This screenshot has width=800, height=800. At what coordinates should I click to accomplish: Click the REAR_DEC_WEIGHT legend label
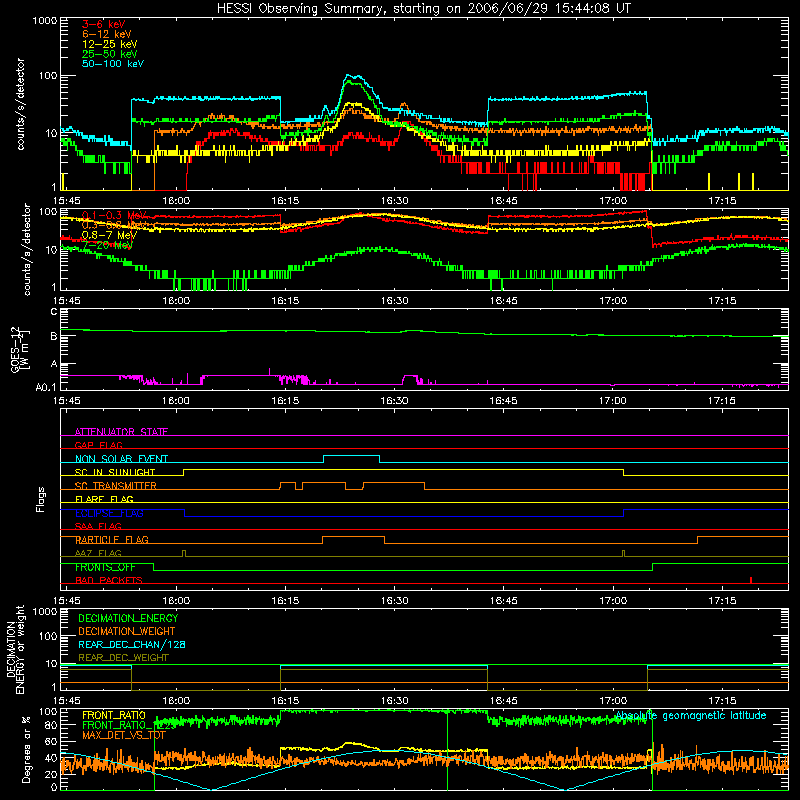pos(123,658)
